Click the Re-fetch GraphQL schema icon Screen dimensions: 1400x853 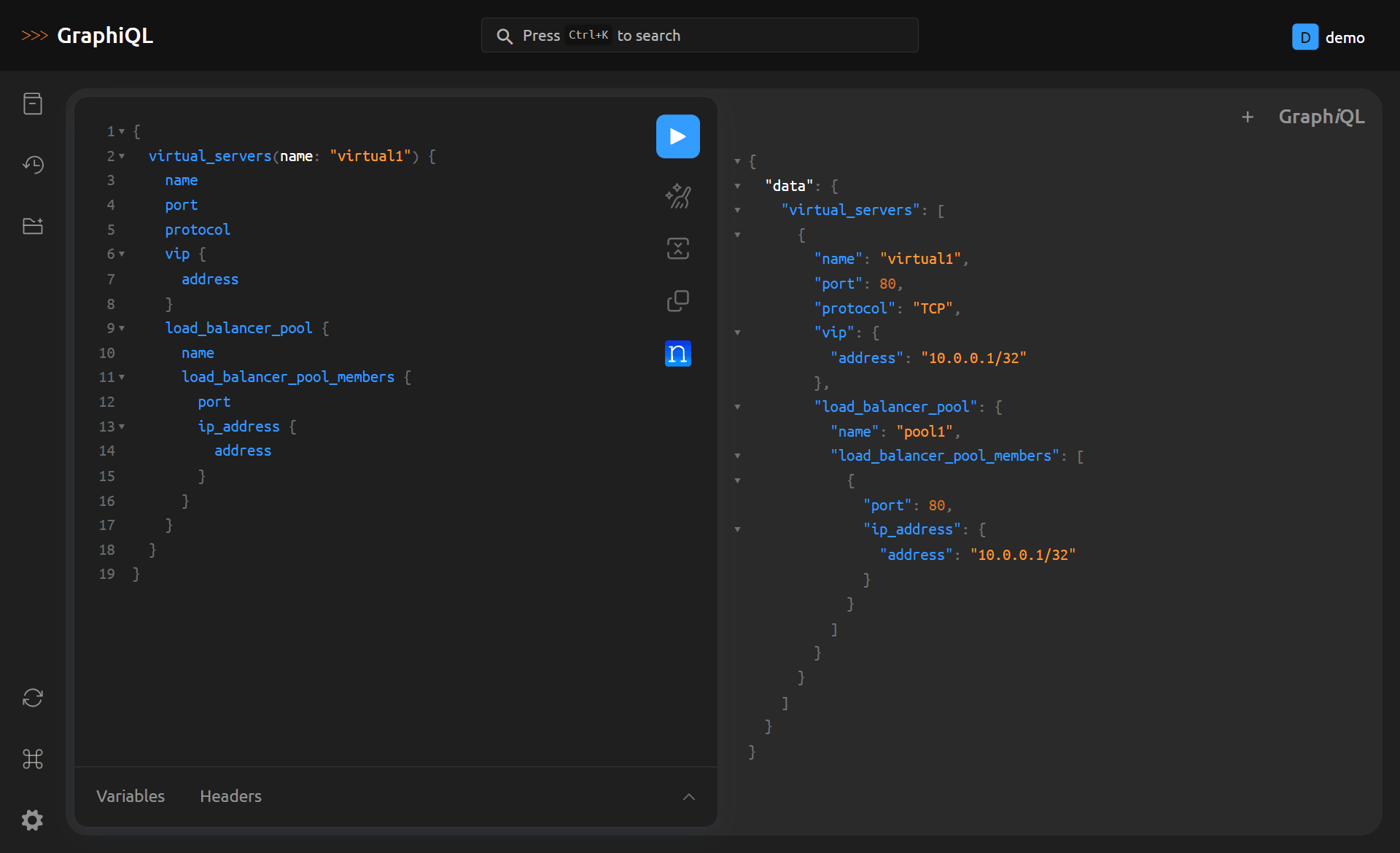coord(33,698)
